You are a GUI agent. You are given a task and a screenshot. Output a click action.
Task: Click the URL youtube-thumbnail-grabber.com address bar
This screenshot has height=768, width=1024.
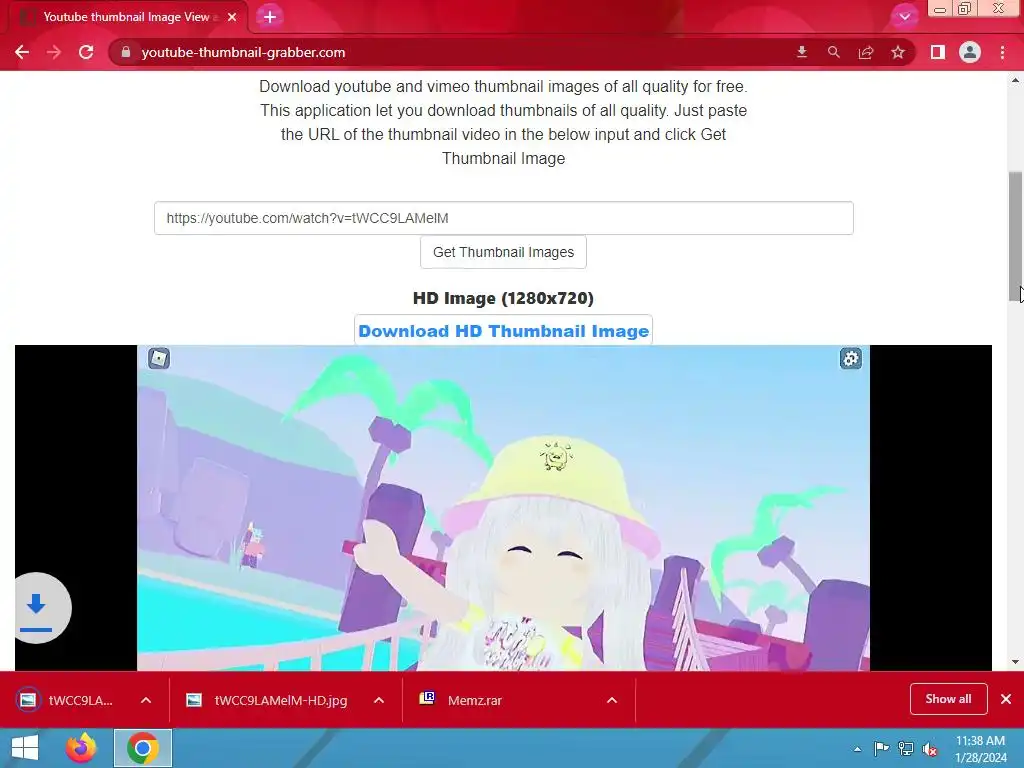(x=243, y=52)
